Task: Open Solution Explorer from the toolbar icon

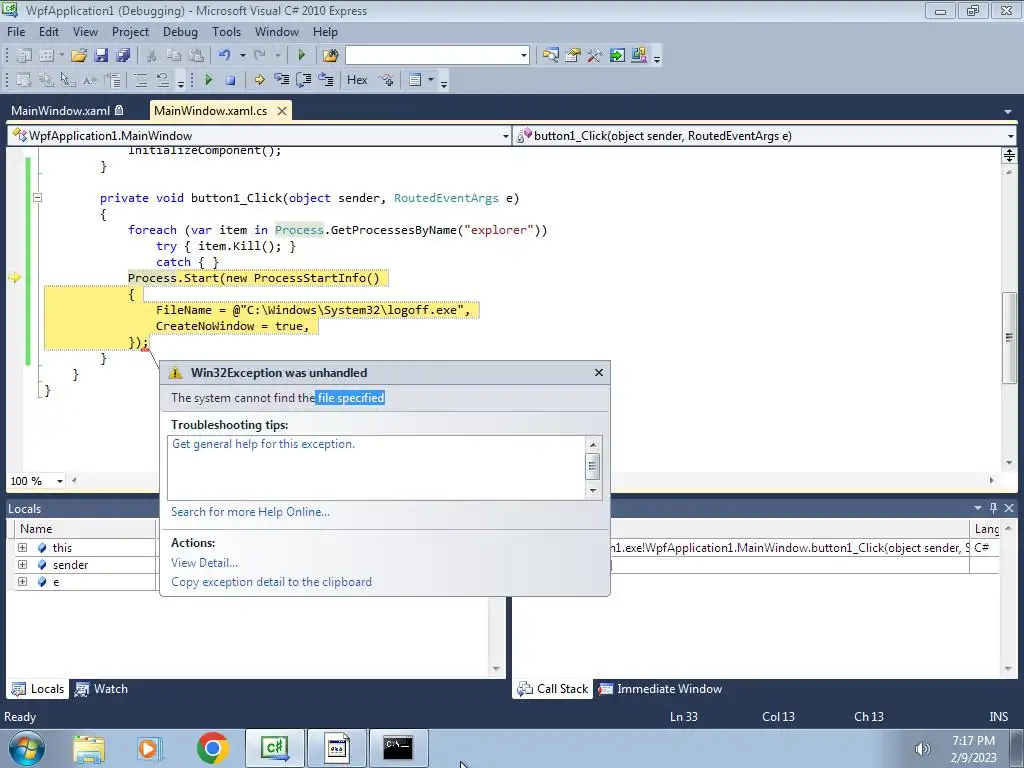Action: (x=551, y=56)
